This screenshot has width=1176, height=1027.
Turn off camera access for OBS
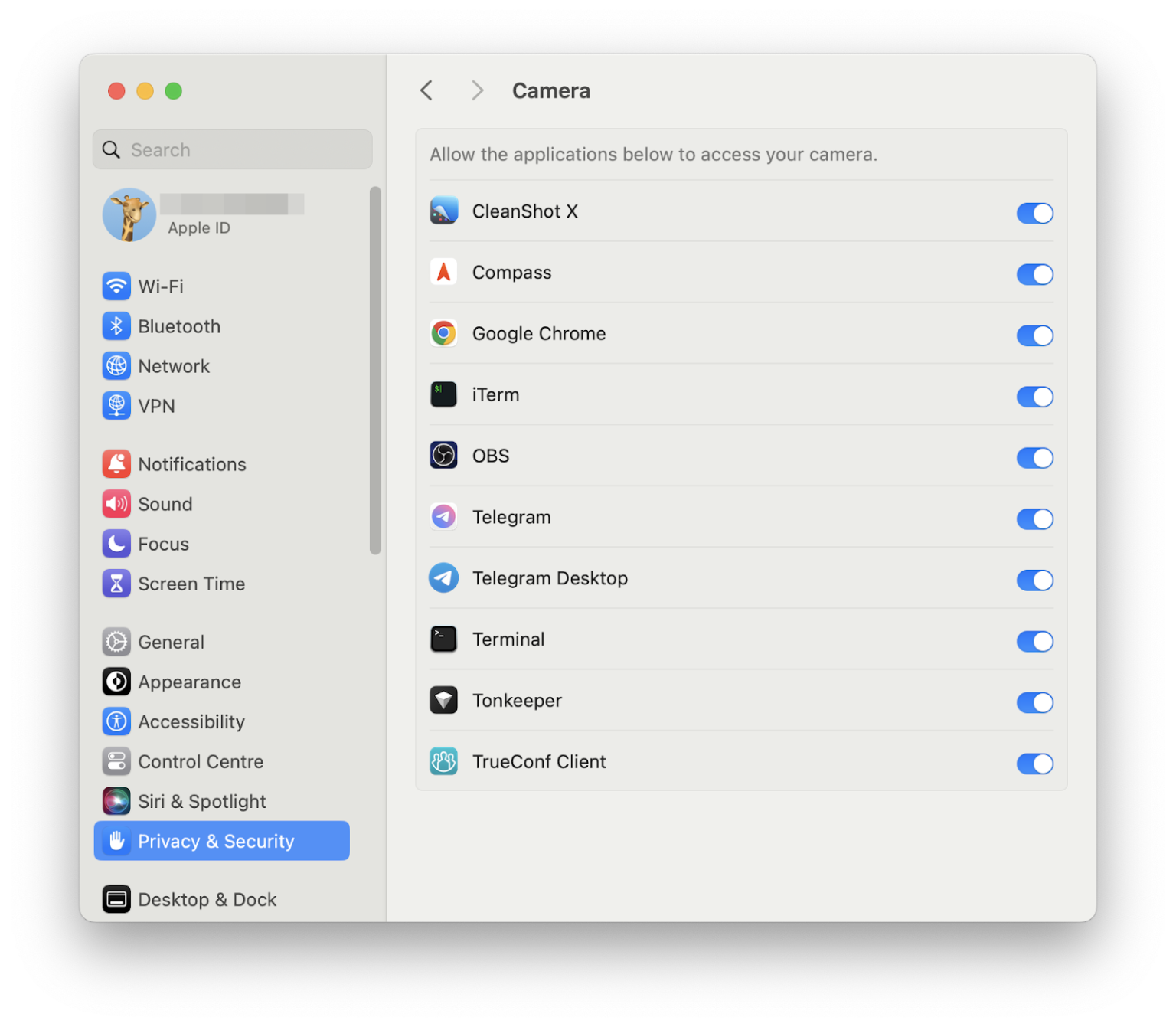[x=1034, y=458]
